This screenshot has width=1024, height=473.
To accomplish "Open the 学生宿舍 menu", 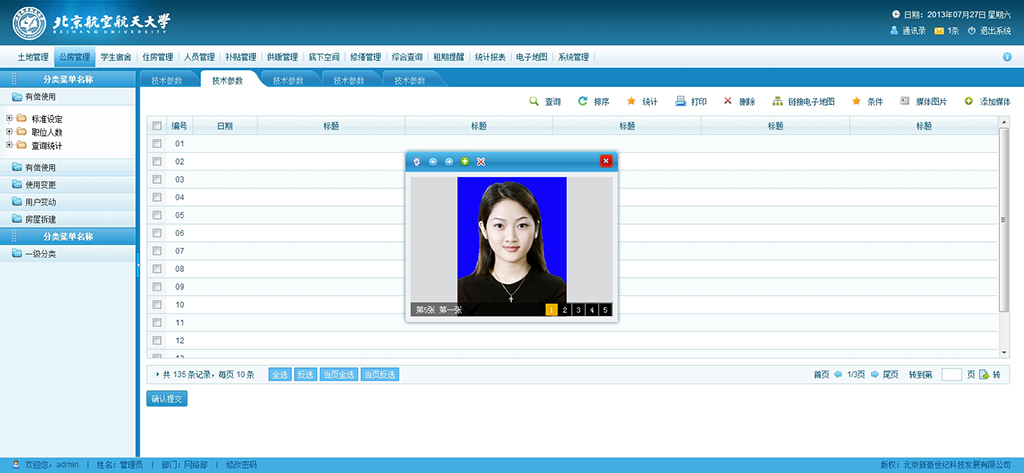I will [x=116, y=57].
